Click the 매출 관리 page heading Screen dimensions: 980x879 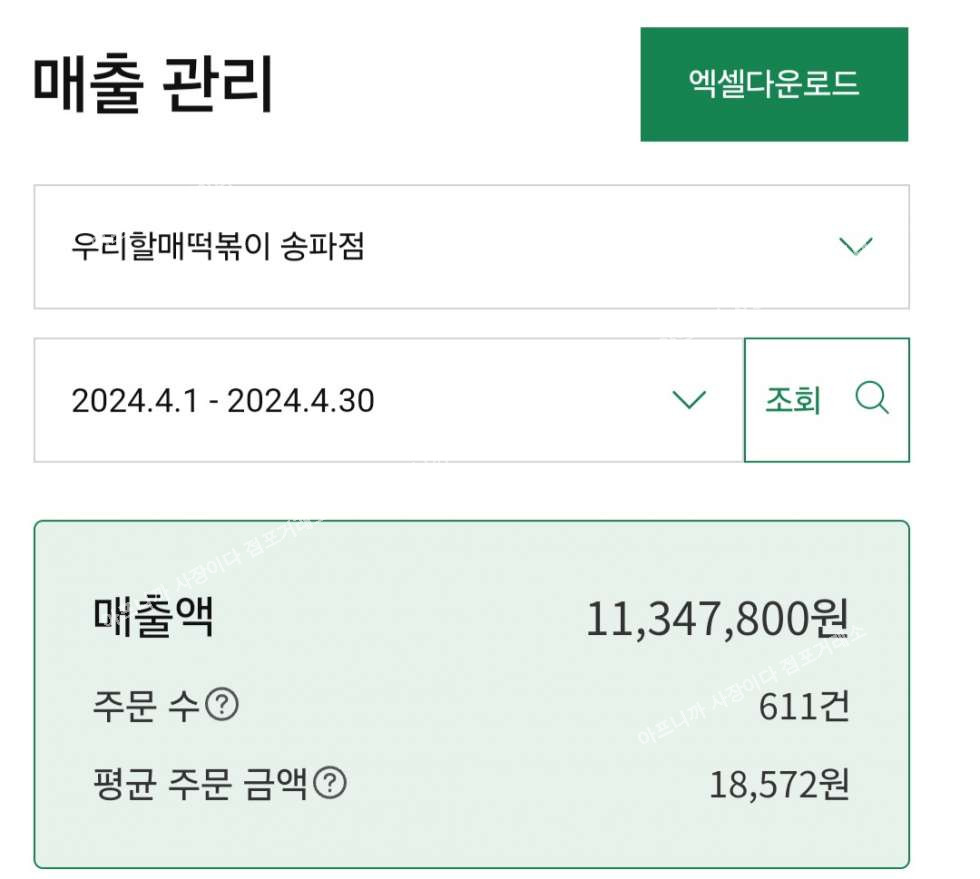point(153,86)
